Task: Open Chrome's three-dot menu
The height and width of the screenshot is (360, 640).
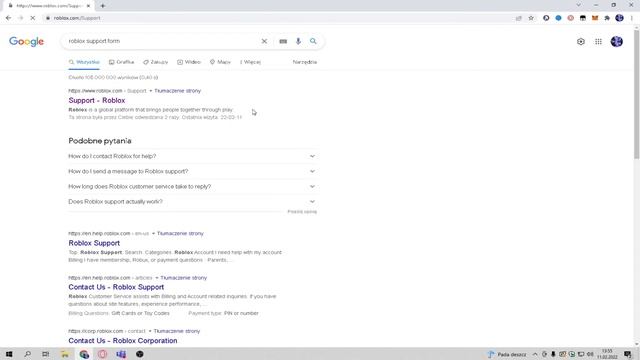Action: coord(632,18)
